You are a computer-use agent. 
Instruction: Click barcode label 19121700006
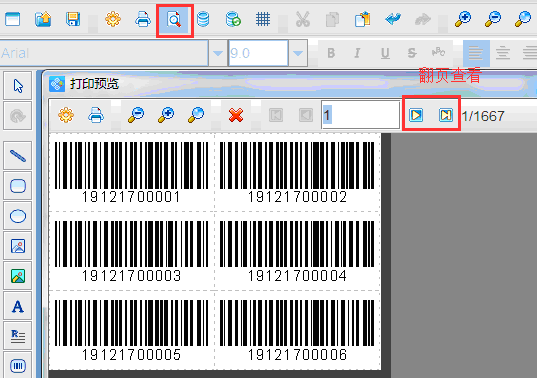pos(297,330)
